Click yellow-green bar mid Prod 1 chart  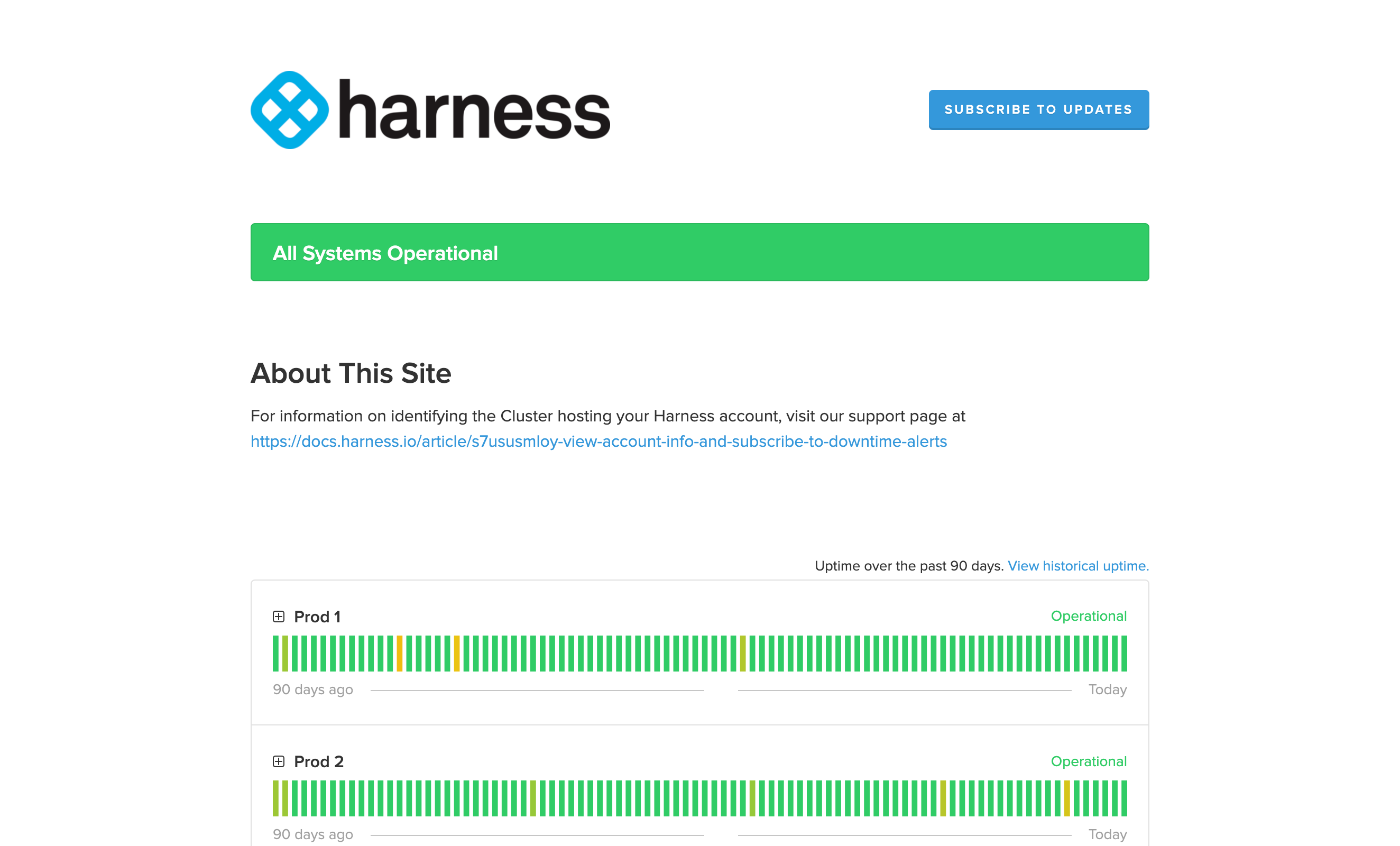tap(743, 654)
